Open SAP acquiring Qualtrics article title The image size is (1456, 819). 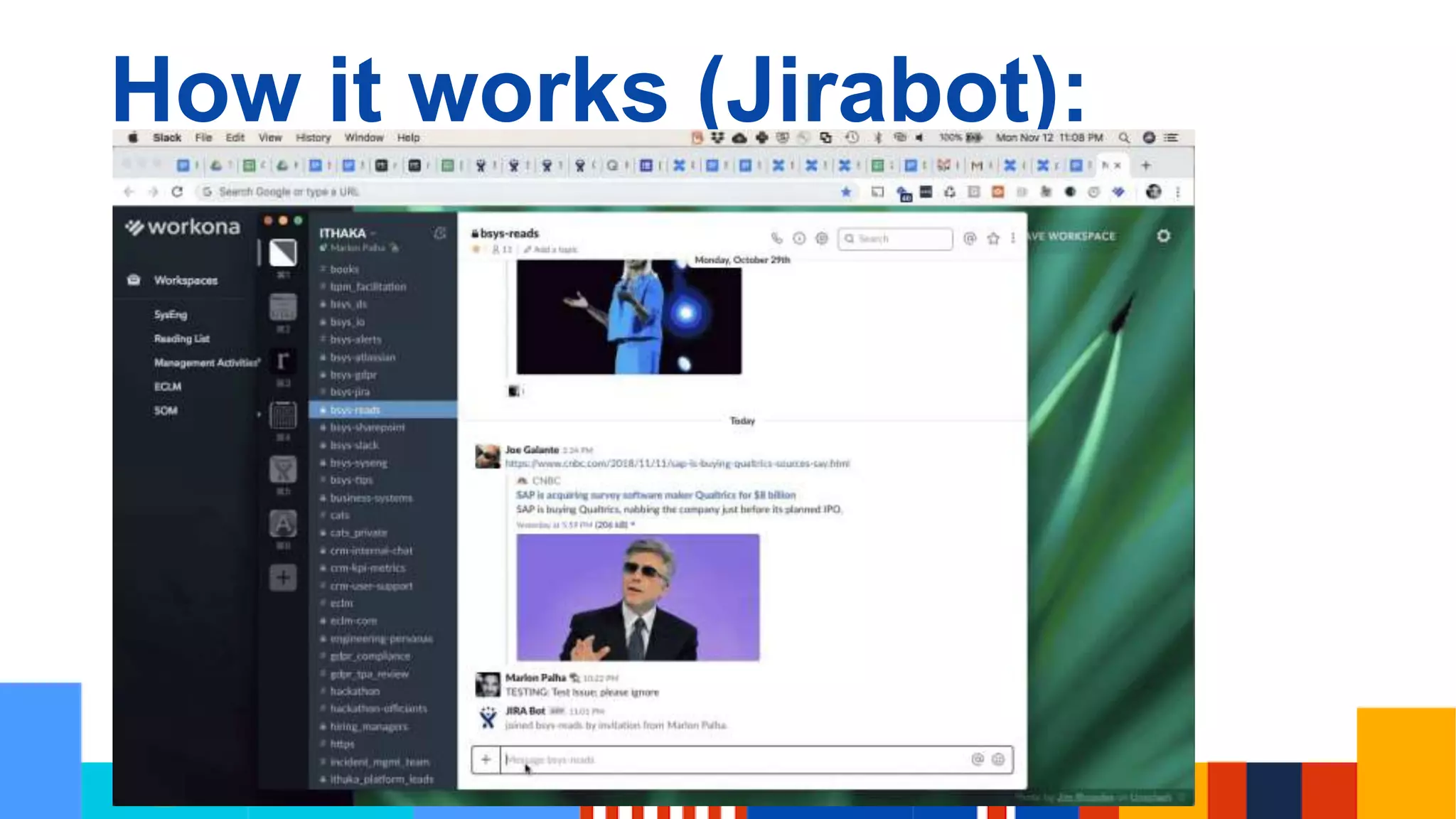pyautogui.click(x=655, y=495)
